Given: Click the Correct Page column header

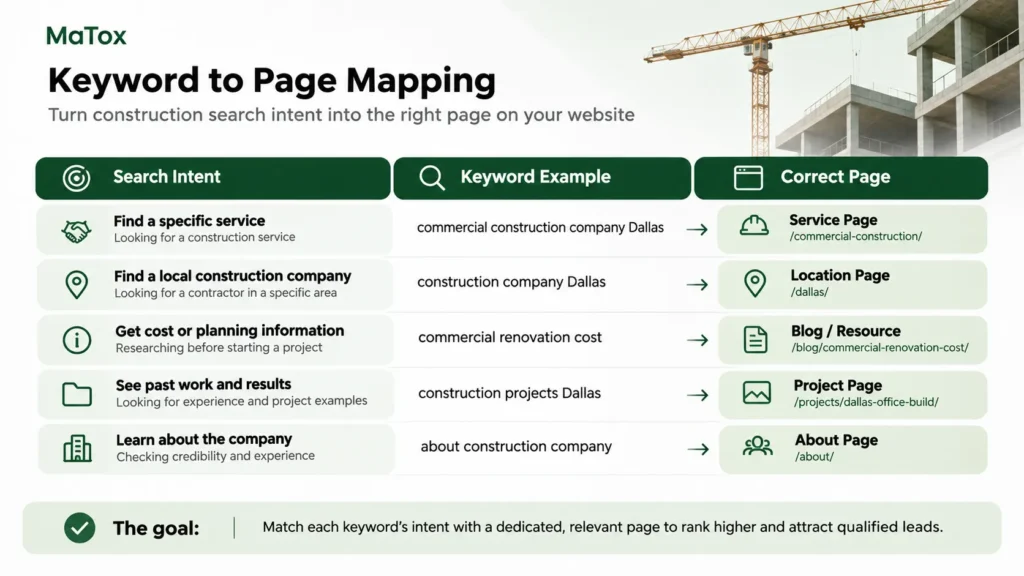Looking at the screenshot, I should 841,178.
